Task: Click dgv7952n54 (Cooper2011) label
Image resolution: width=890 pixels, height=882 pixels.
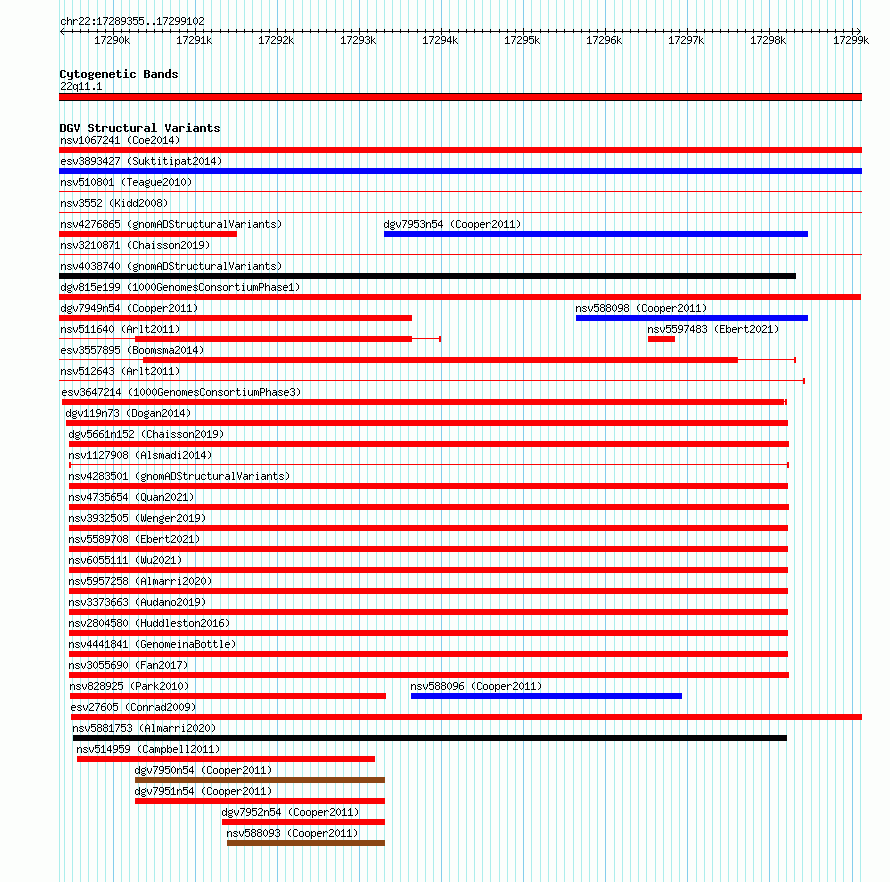Action: pos(290,812)
